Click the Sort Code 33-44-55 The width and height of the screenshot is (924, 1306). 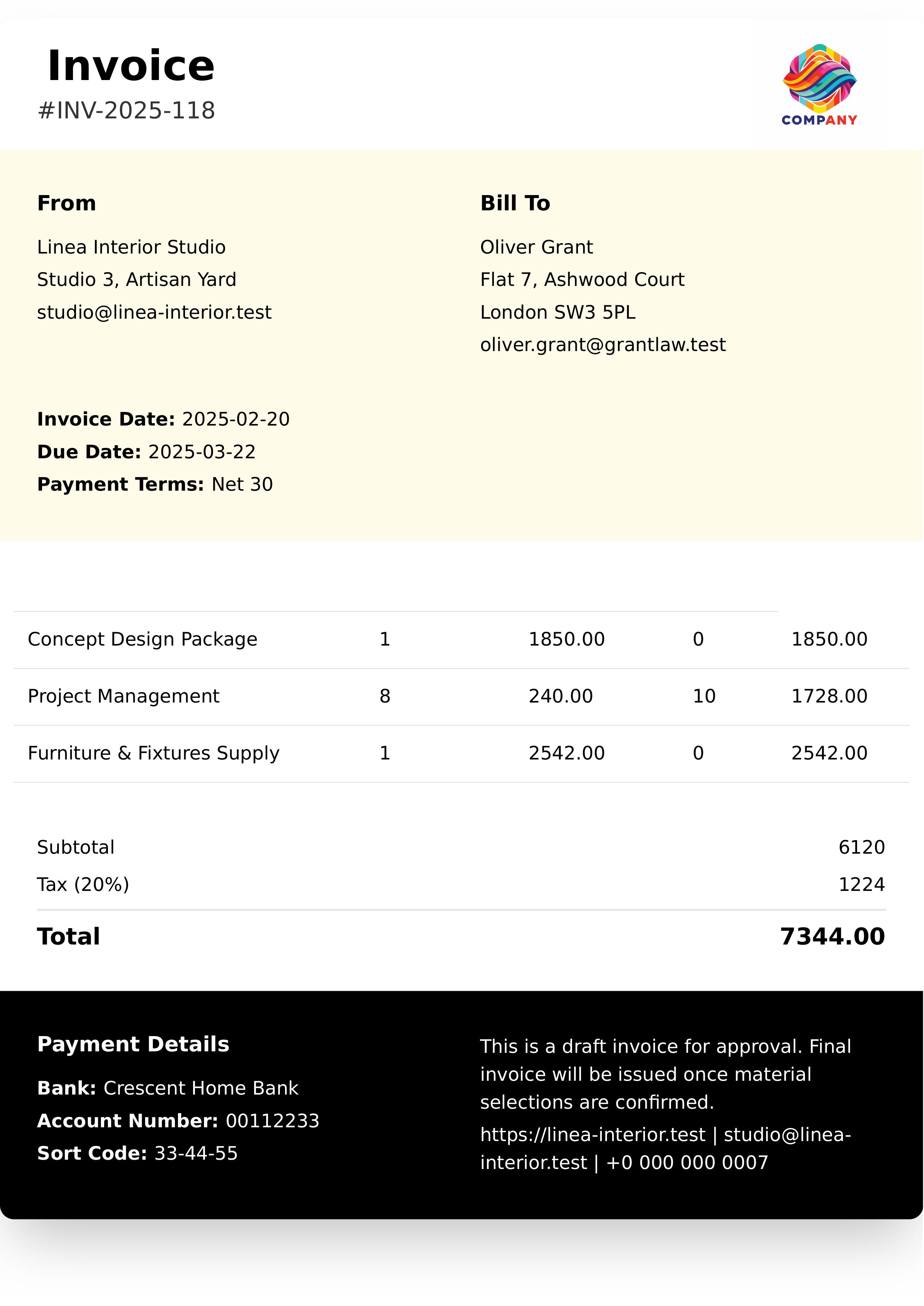[196, 1153]
